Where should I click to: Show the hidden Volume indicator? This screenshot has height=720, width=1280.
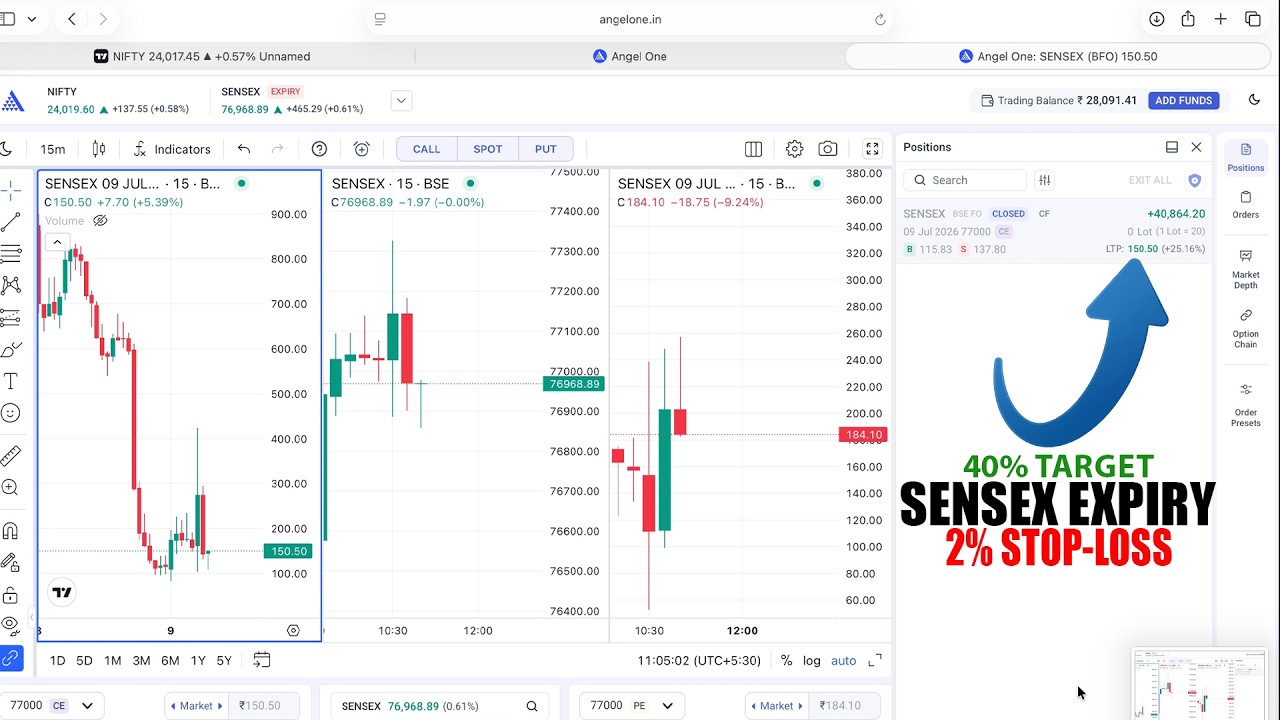100,221
